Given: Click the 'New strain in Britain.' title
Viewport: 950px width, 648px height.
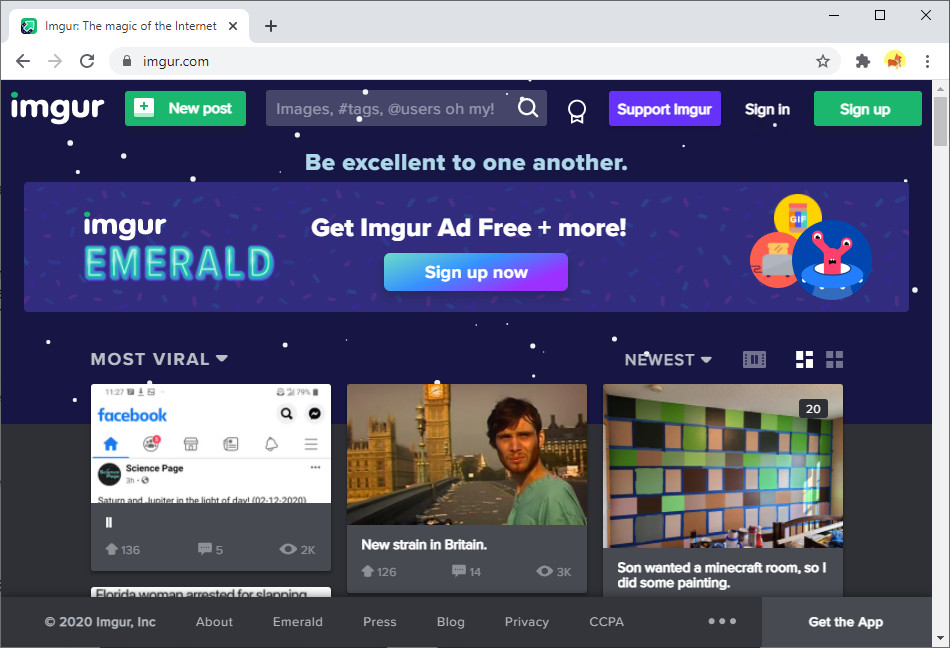Looking at the screenshot, I should [x=424, y=545].
